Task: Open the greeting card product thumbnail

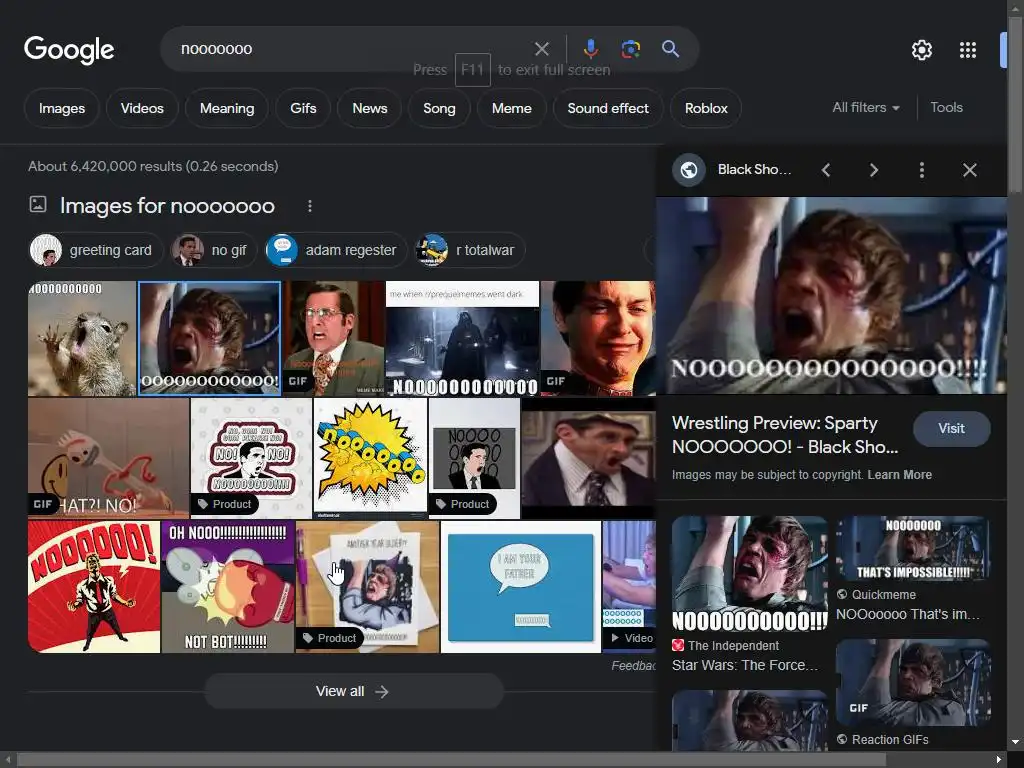Action: [368, 586]
